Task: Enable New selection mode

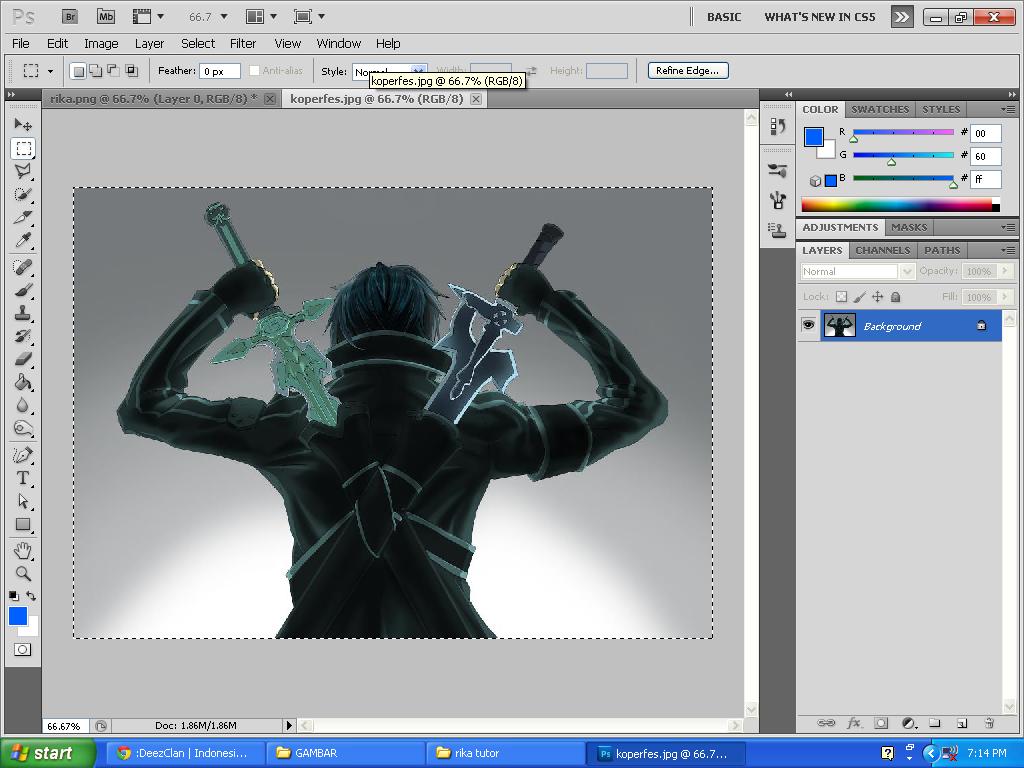Action: 78,71
